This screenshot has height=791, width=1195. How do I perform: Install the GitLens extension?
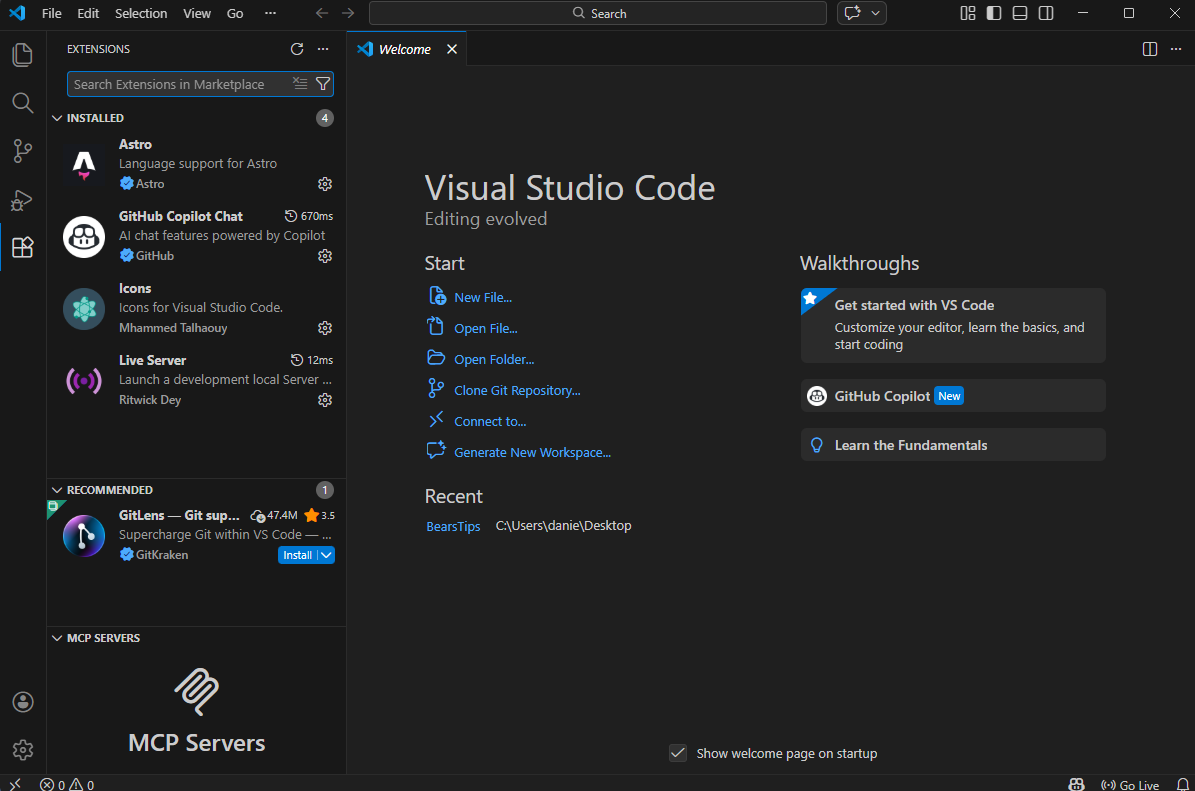(297, 554)
